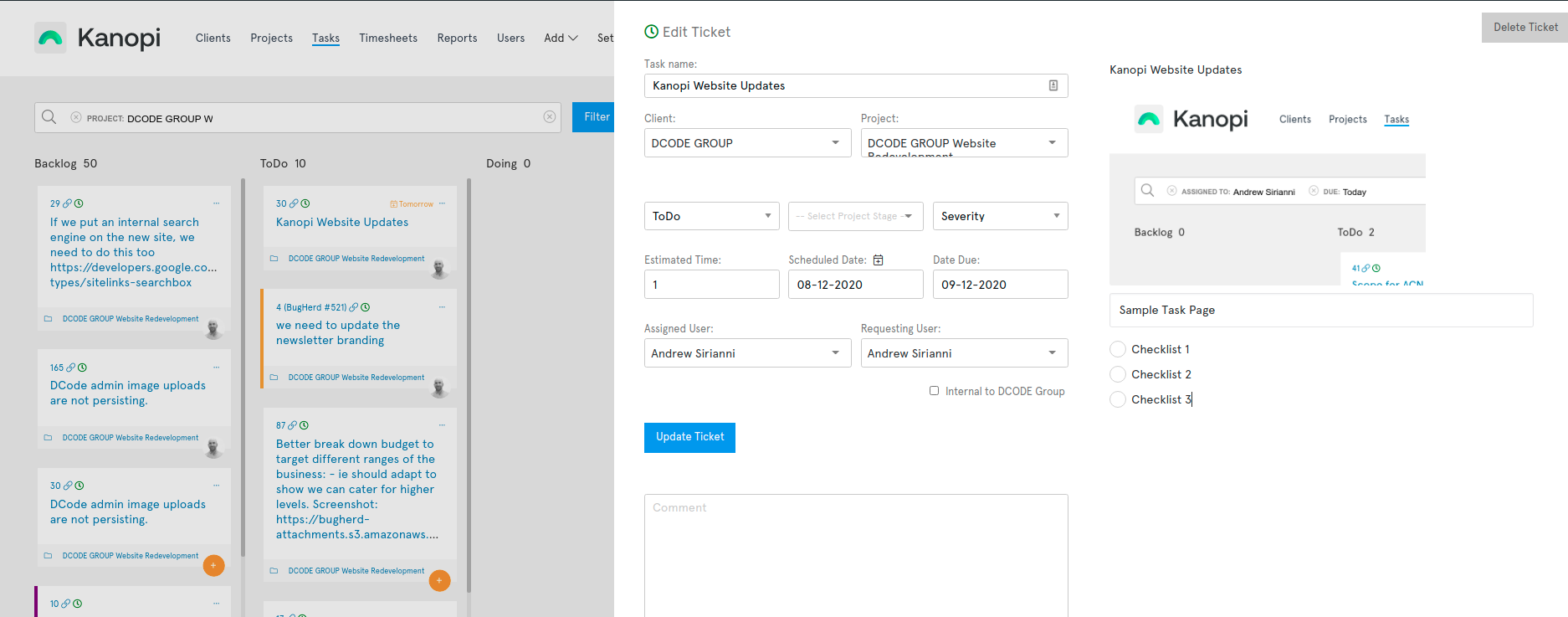Viewport: 1568px width, 617px height.
Task: Click the avatar on the Kanopi Website Updates card
Action: click(x=439, y=269)
